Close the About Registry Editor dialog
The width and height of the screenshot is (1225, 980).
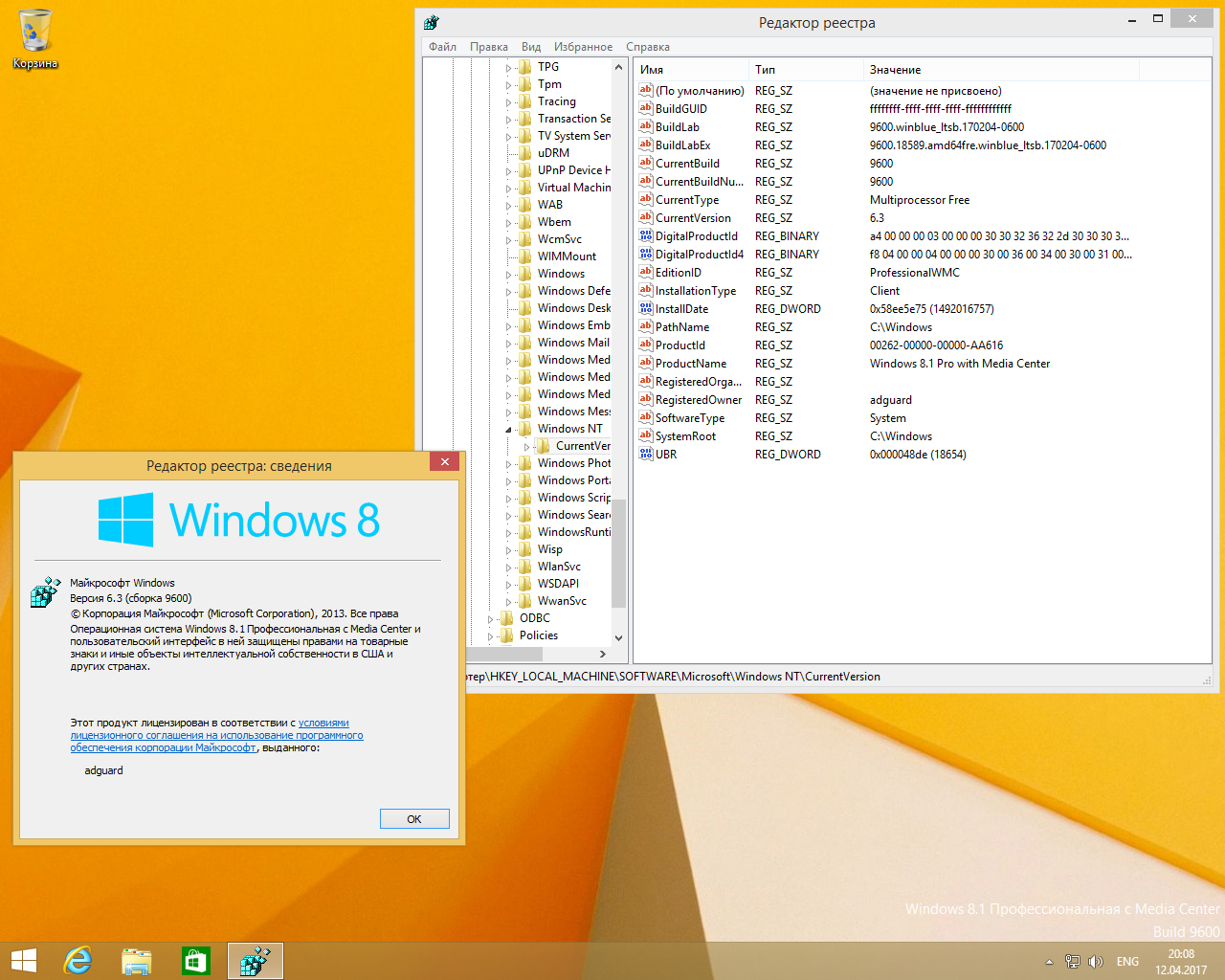[x=444, y=462]
